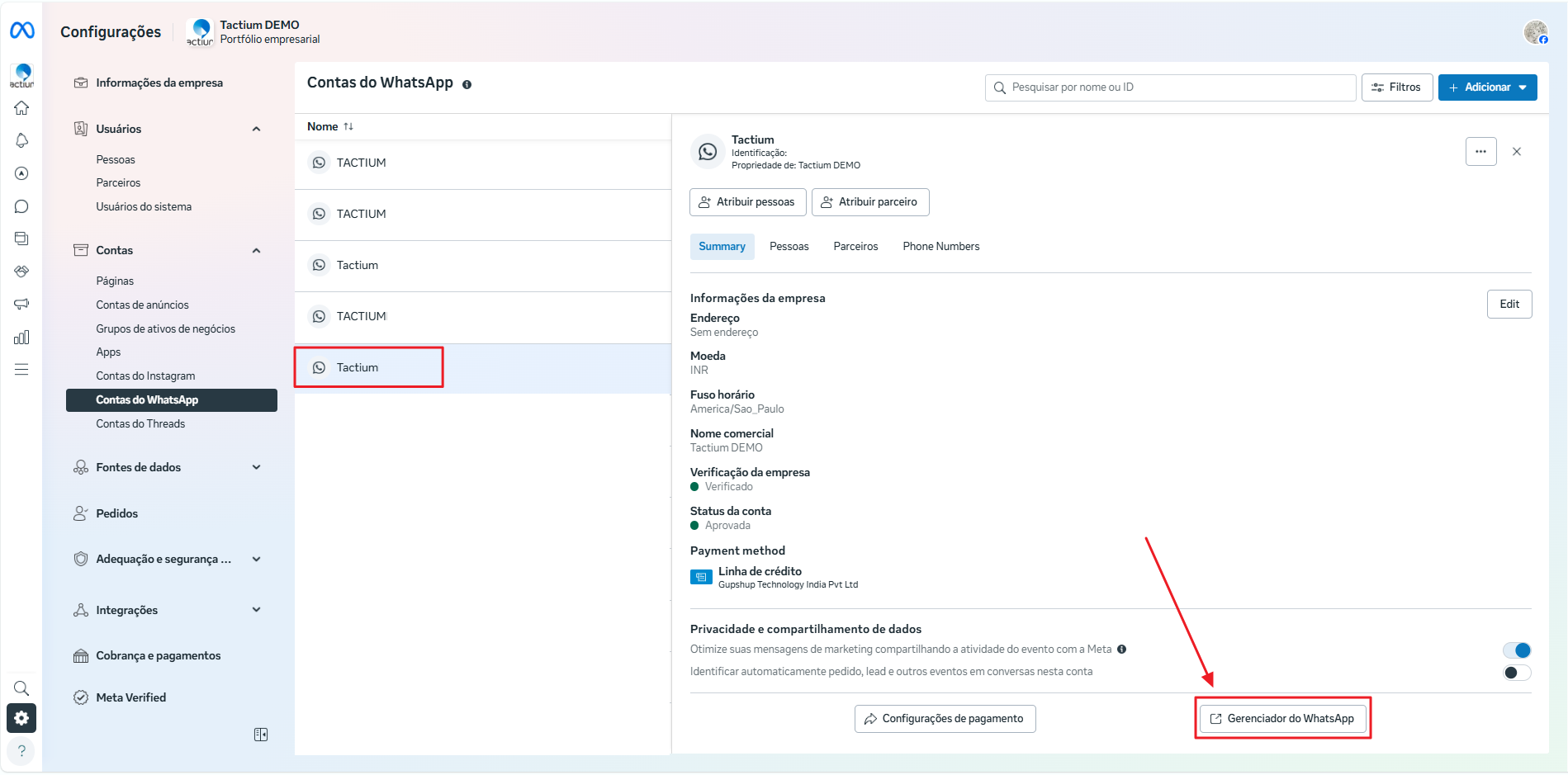Open the Adicionar dropdown button
1568x775 pixels.
[x=1487, y=87]
